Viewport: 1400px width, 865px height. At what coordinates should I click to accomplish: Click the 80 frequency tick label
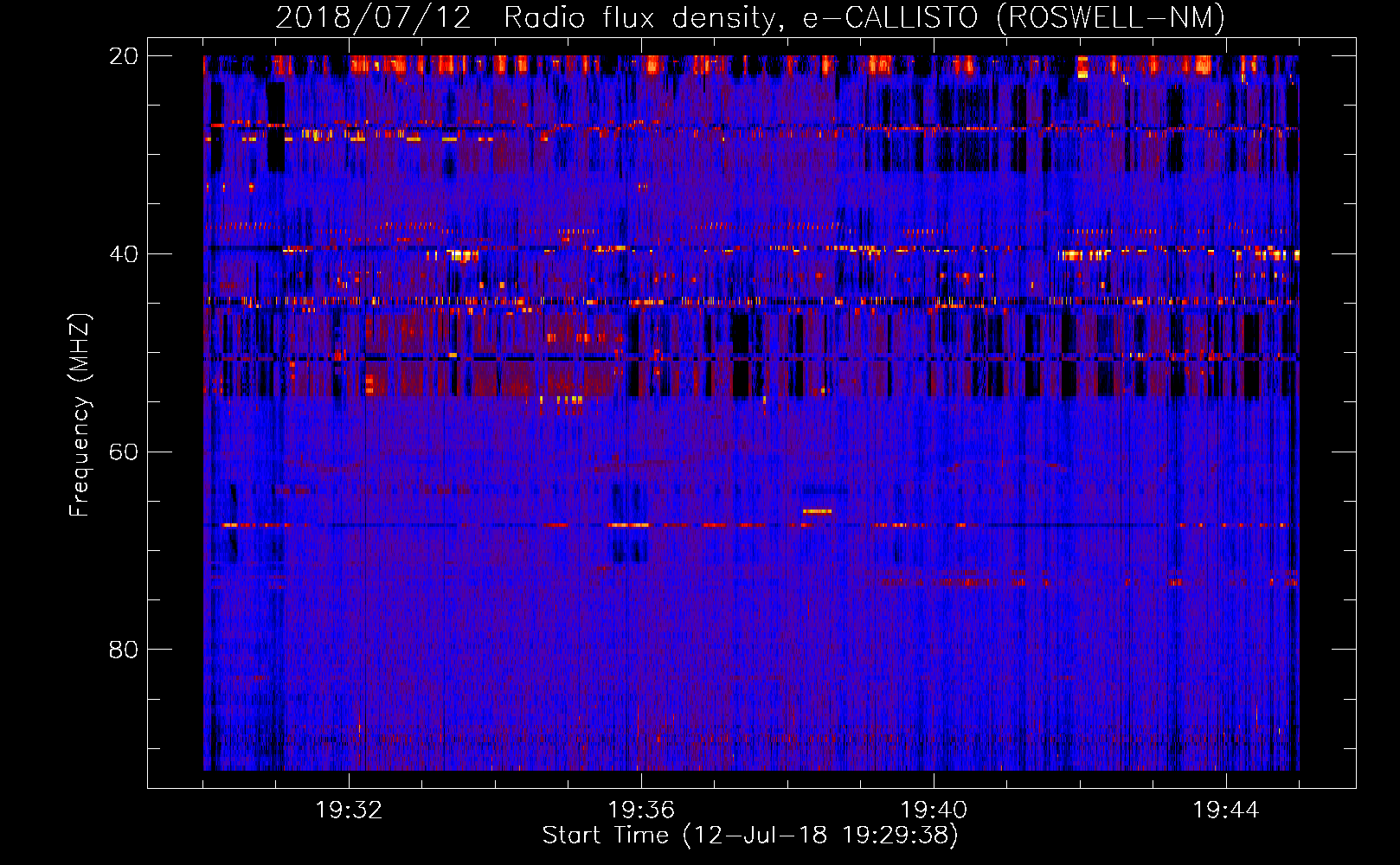pyautogui.click(x=123, y=650)
